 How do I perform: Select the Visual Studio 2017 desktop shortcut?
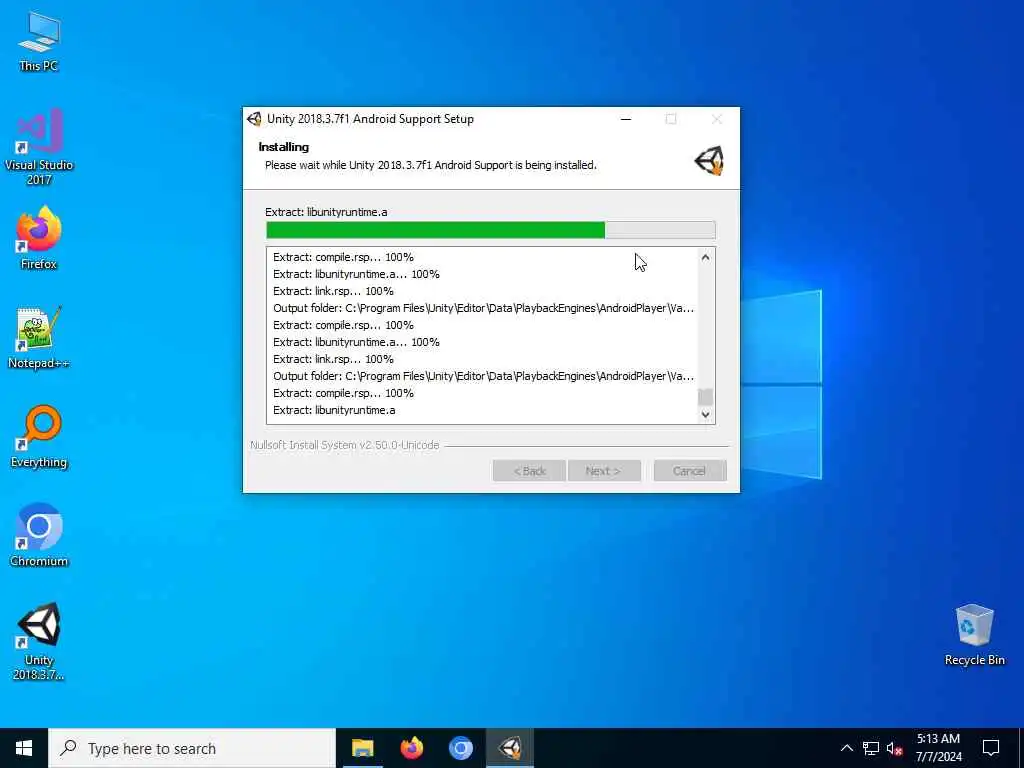[x=39, y=147]
